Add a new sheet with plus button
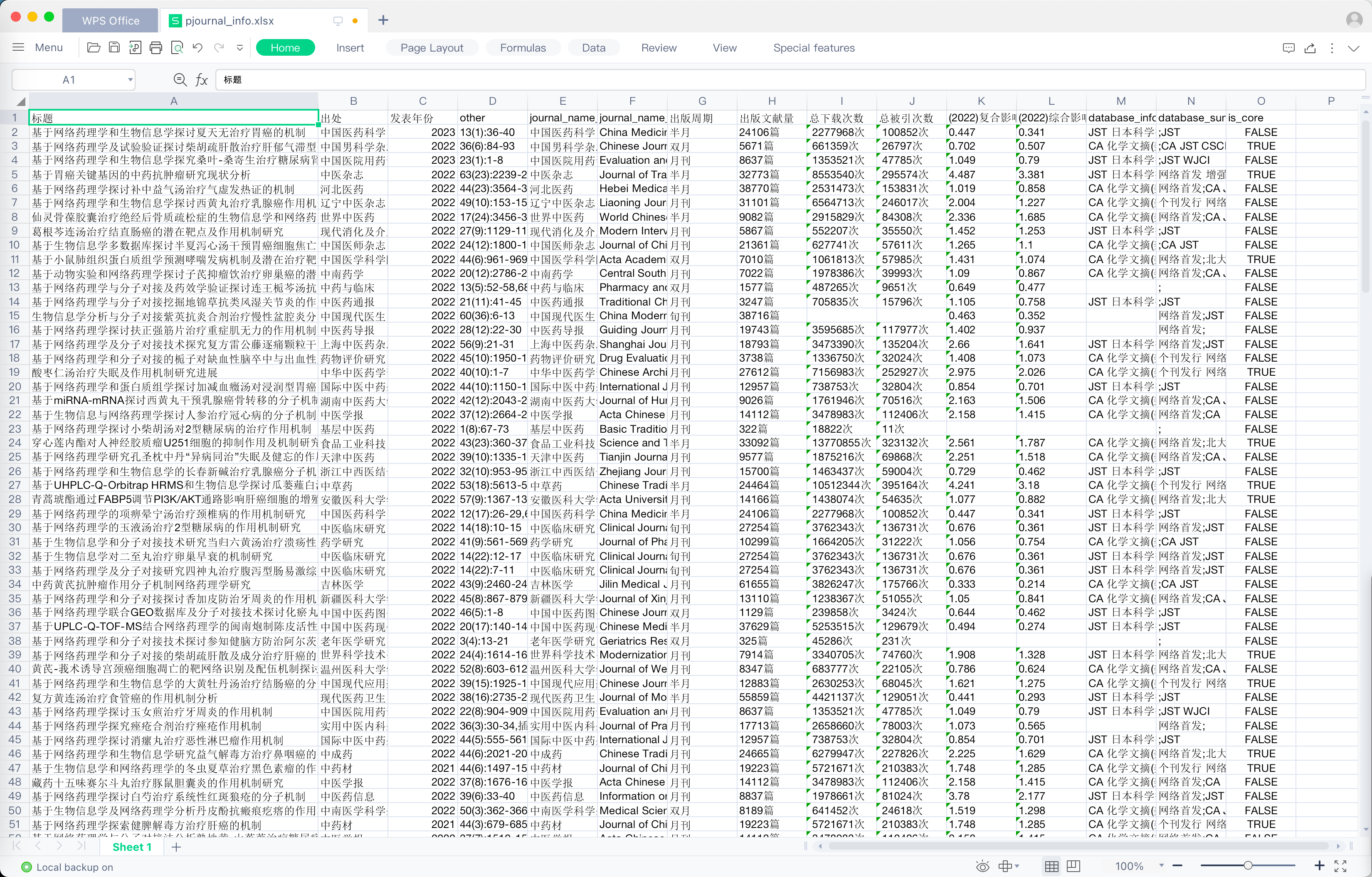The height and width of the screenshot is (877, 1372). [x=176, y=847]
